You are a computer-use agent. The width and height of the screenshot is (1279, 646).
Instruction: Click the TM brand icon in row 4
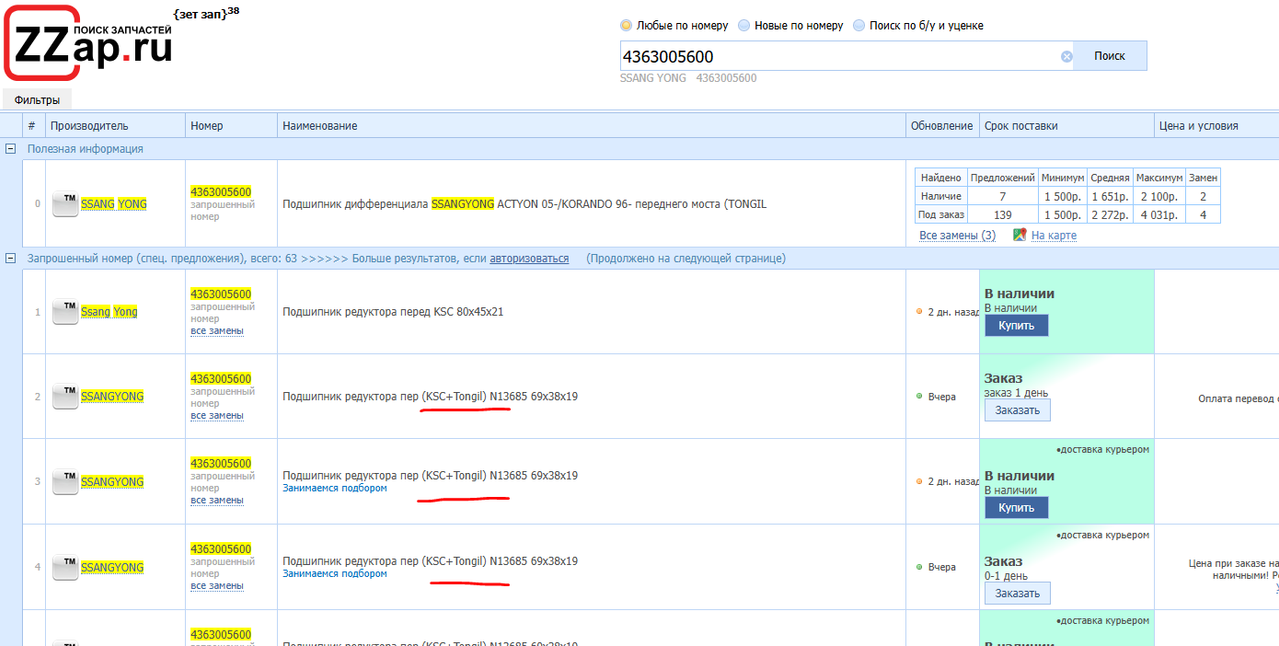[x=65, y=567]
